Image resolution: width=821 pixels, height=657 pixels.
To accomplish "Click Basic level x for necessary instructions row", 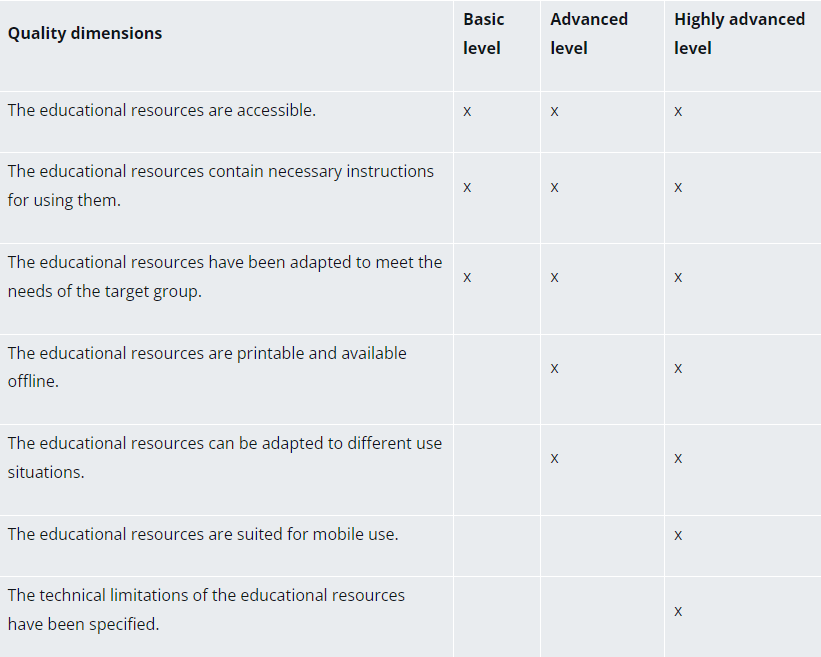I will pos(467,187).
